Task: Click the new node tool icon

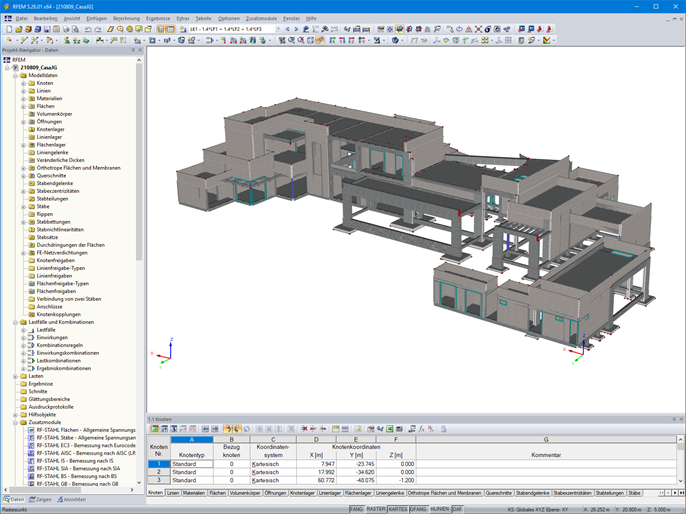Action: tap(9, 41)
